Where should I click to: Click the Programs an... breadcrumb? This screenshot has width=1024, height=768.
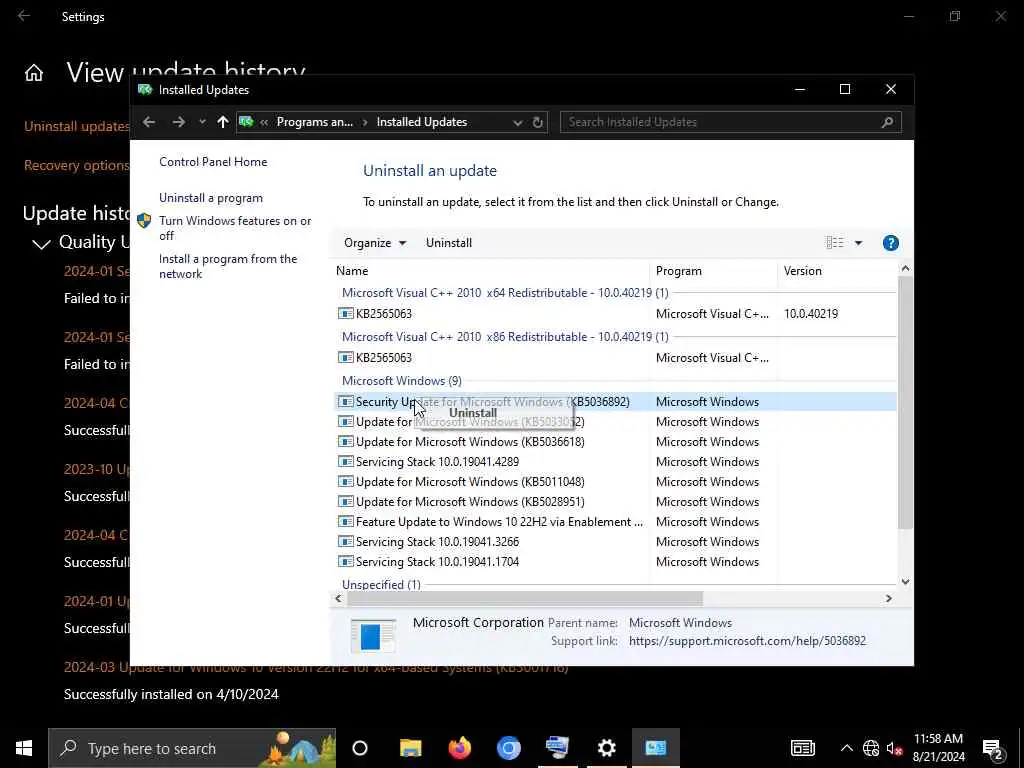pyautogui.click(x=314, y=122)
